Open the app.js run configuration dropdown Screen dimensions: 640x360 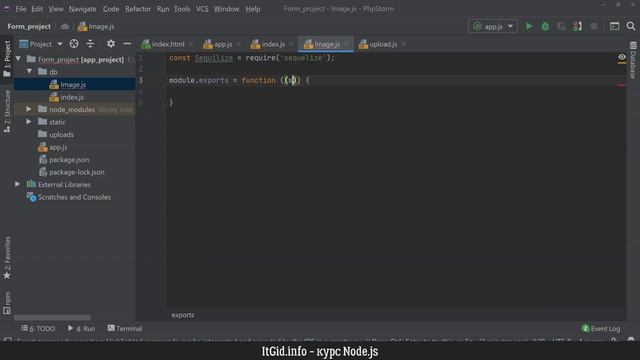[493, 27]
